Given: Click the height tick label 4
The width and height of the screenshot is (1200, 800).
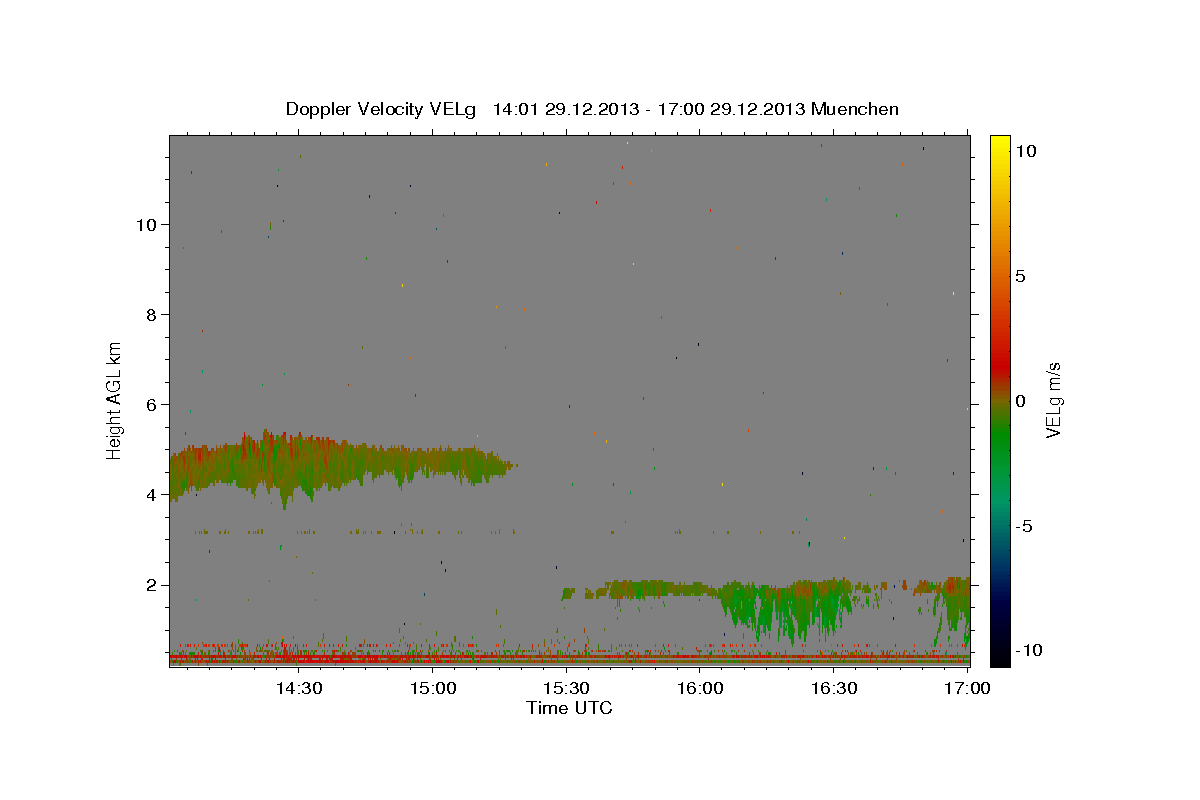Looking at the screenshot, I should click(151, 494).
